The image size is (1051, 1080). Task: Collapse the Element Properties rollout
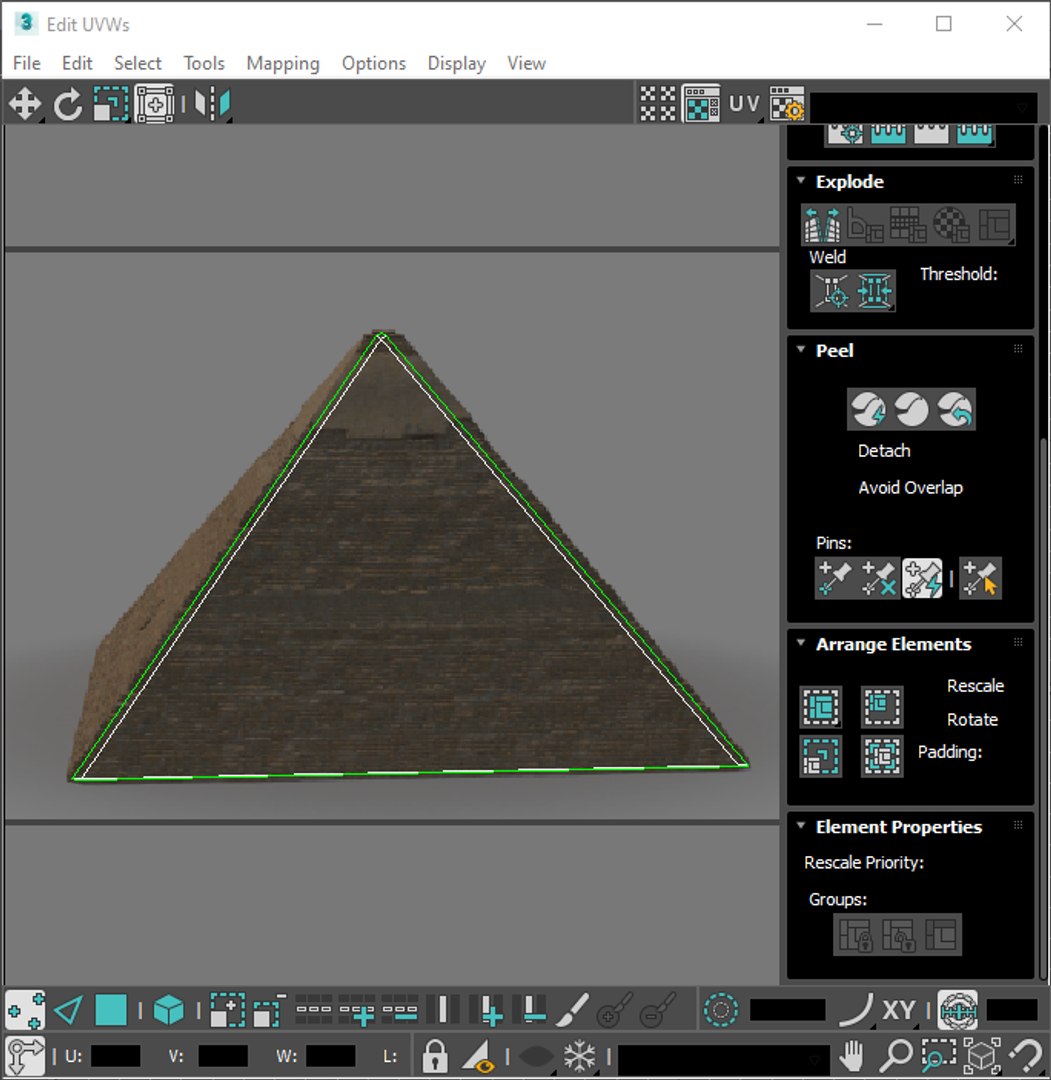pyautogui.click(x=801, y=826)
